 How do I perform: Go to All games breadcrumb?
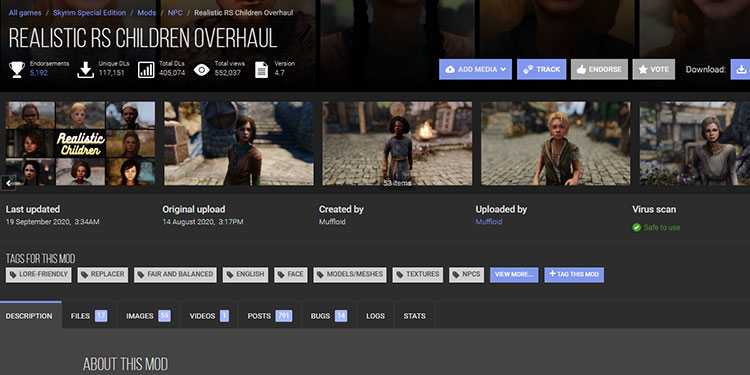click(x=25, y=13)
